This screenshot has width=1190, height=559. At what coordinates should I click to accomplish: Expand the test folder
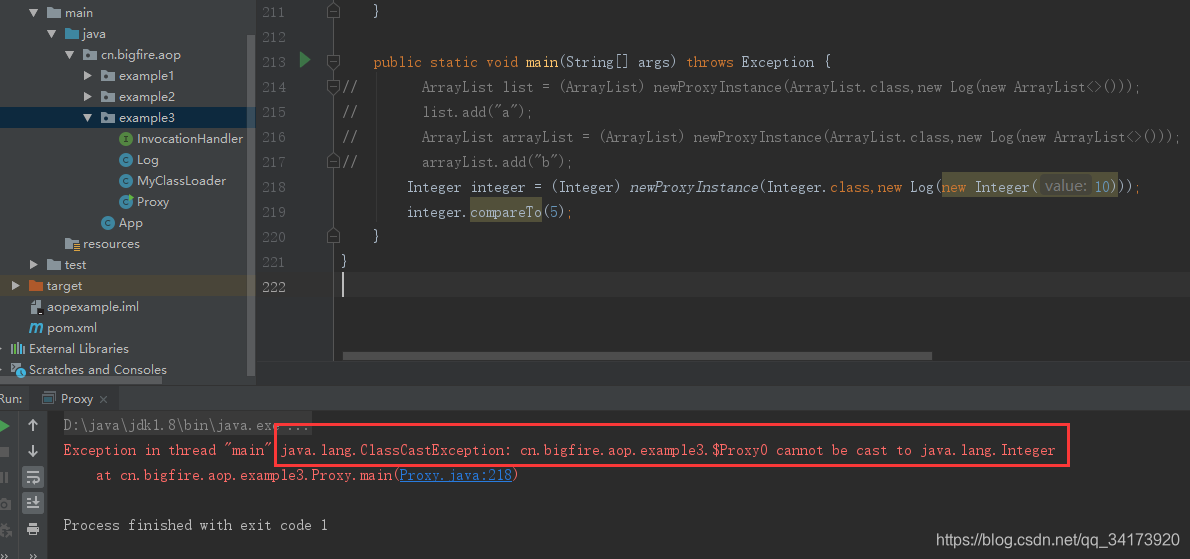[33, 265]
